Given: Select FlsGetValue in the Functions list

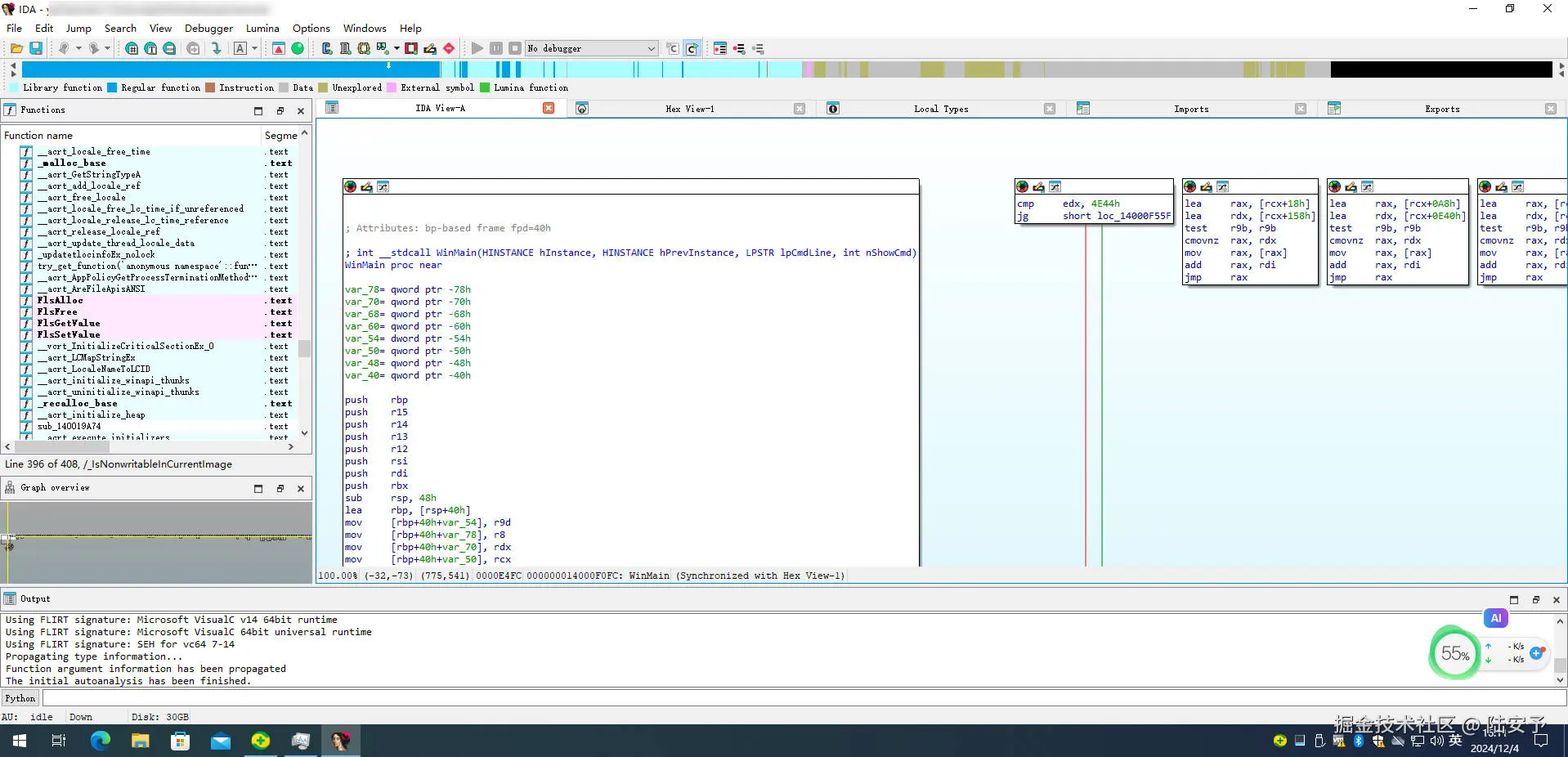Looking at the screenshot, I should click(x=69, y=324).
